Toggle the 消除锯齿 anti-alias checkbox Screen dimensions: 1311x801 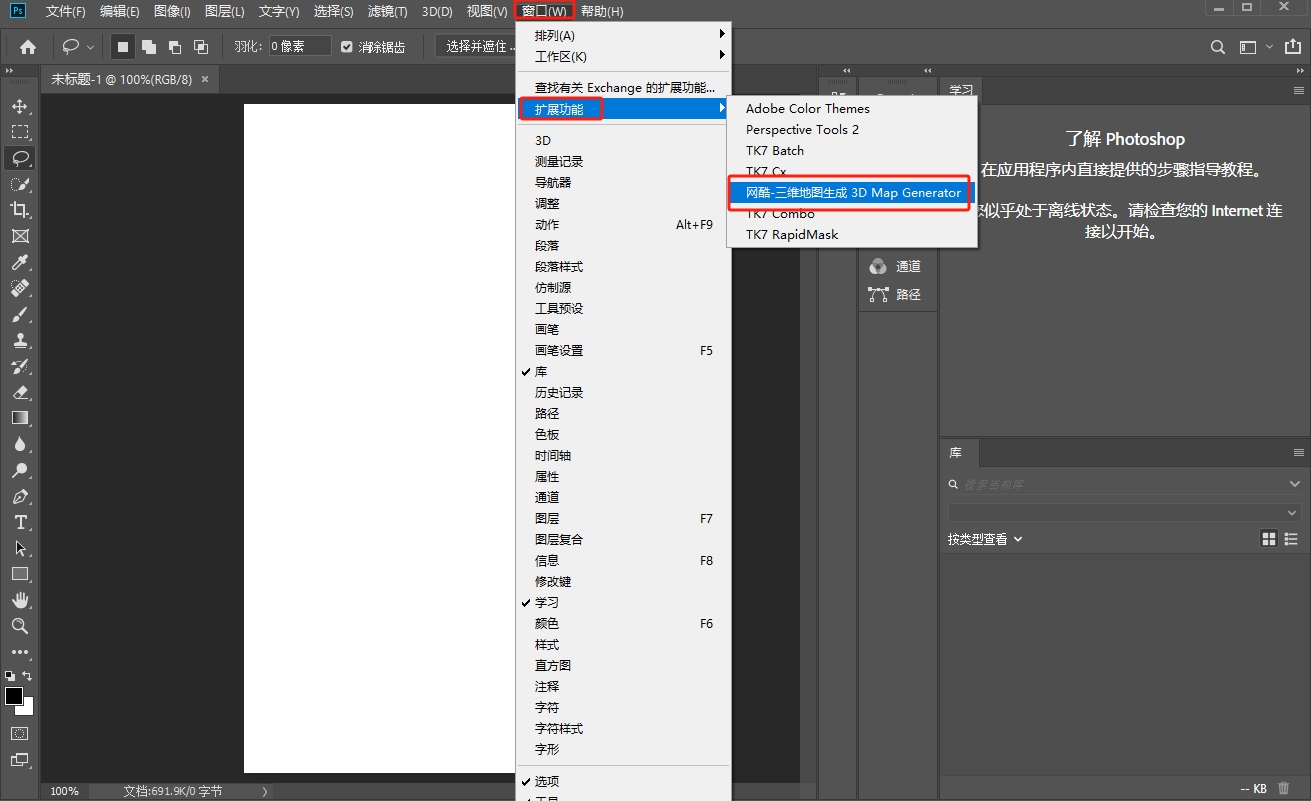(x=347, y=46)
